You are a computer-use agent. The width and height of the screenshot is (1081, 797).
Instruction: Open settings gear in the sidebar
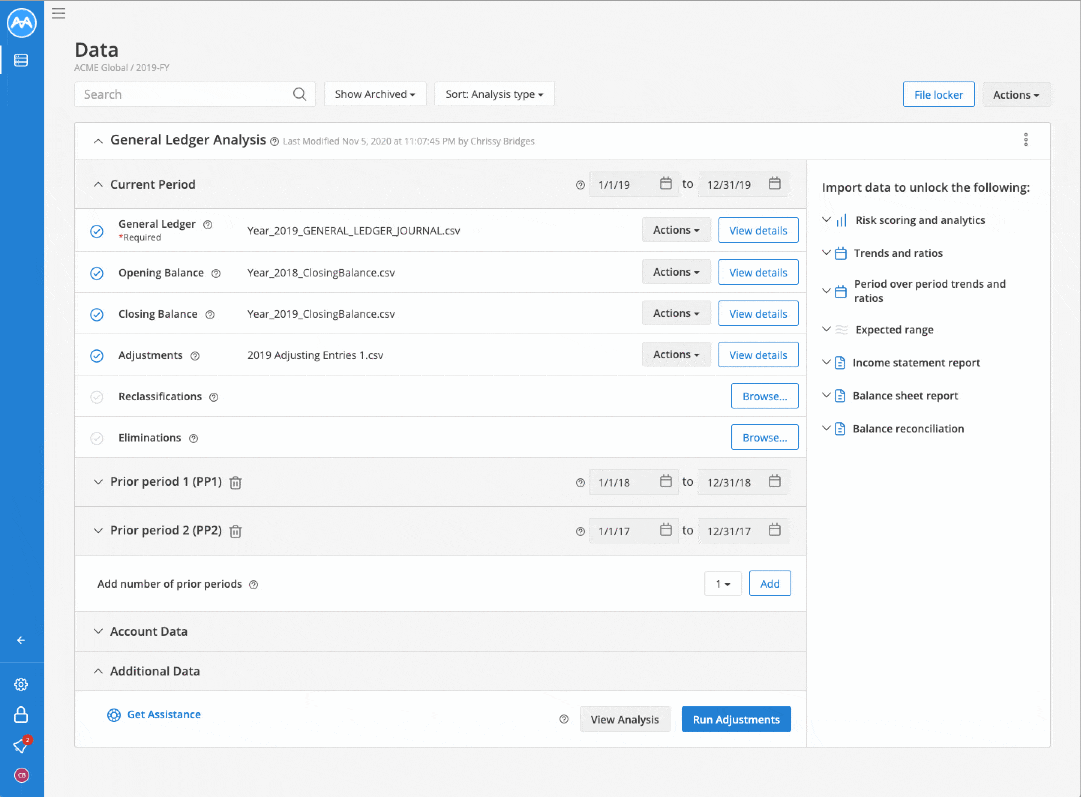pyautogui.click(x=21, y=685)
